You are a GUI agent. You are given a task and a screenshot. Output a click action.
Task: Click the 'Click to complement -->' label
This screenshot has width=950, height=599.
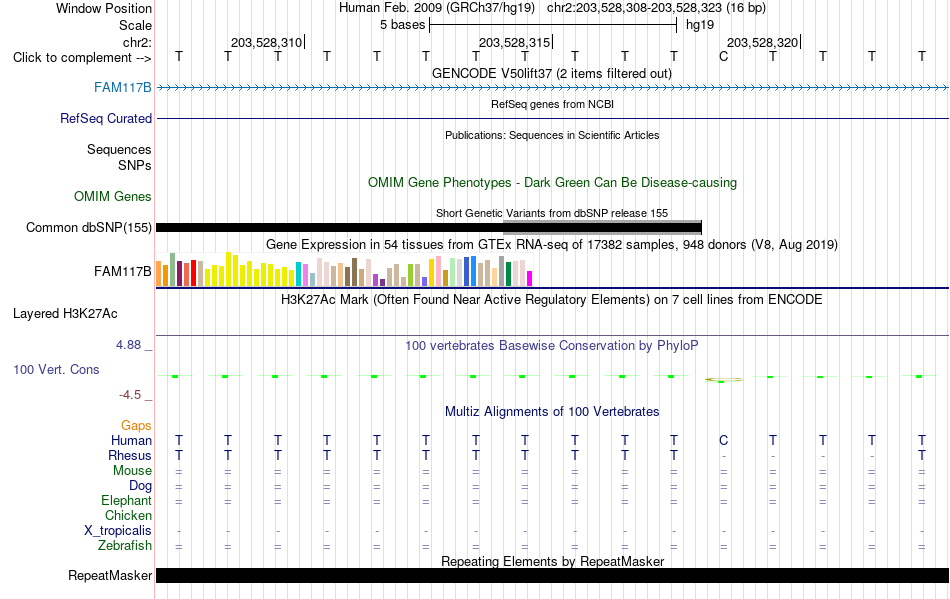pyautogui.click(x=82, y=58)
